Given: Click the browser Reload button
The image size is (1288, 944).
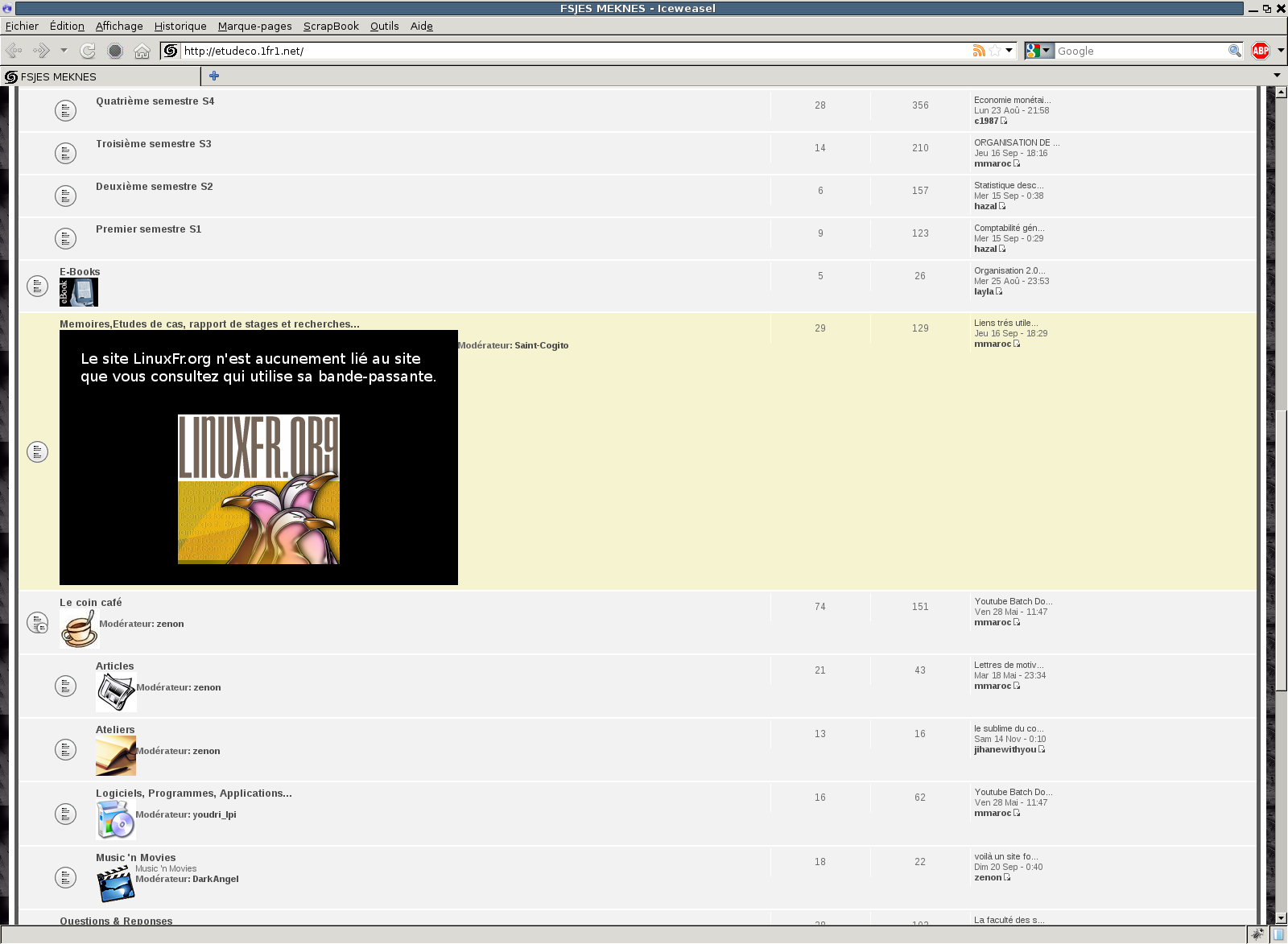Looking at the screenshot, I should [x=88, y=51].
